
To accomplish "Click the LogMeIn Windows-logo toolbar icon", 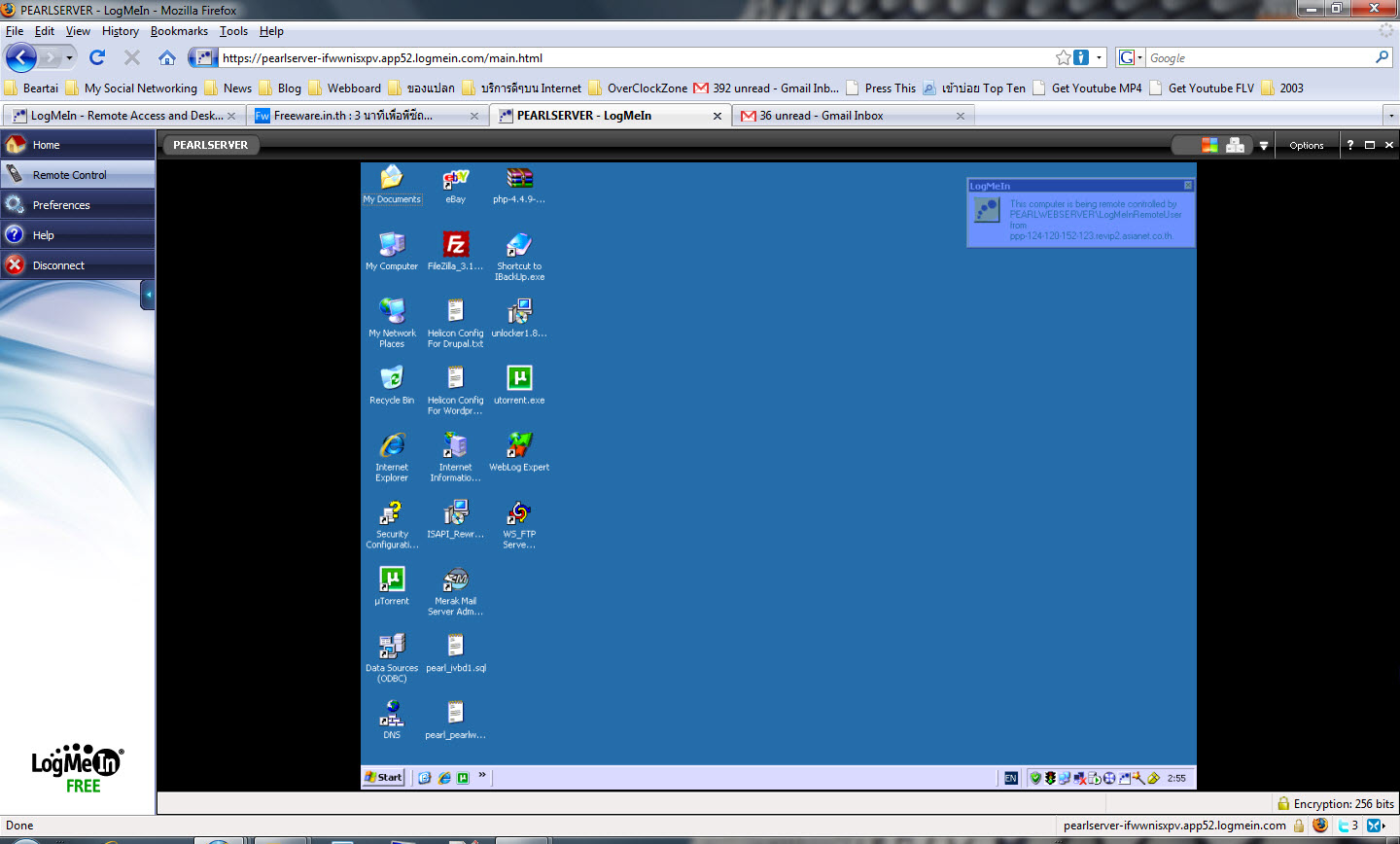I will pos(1209,145).
